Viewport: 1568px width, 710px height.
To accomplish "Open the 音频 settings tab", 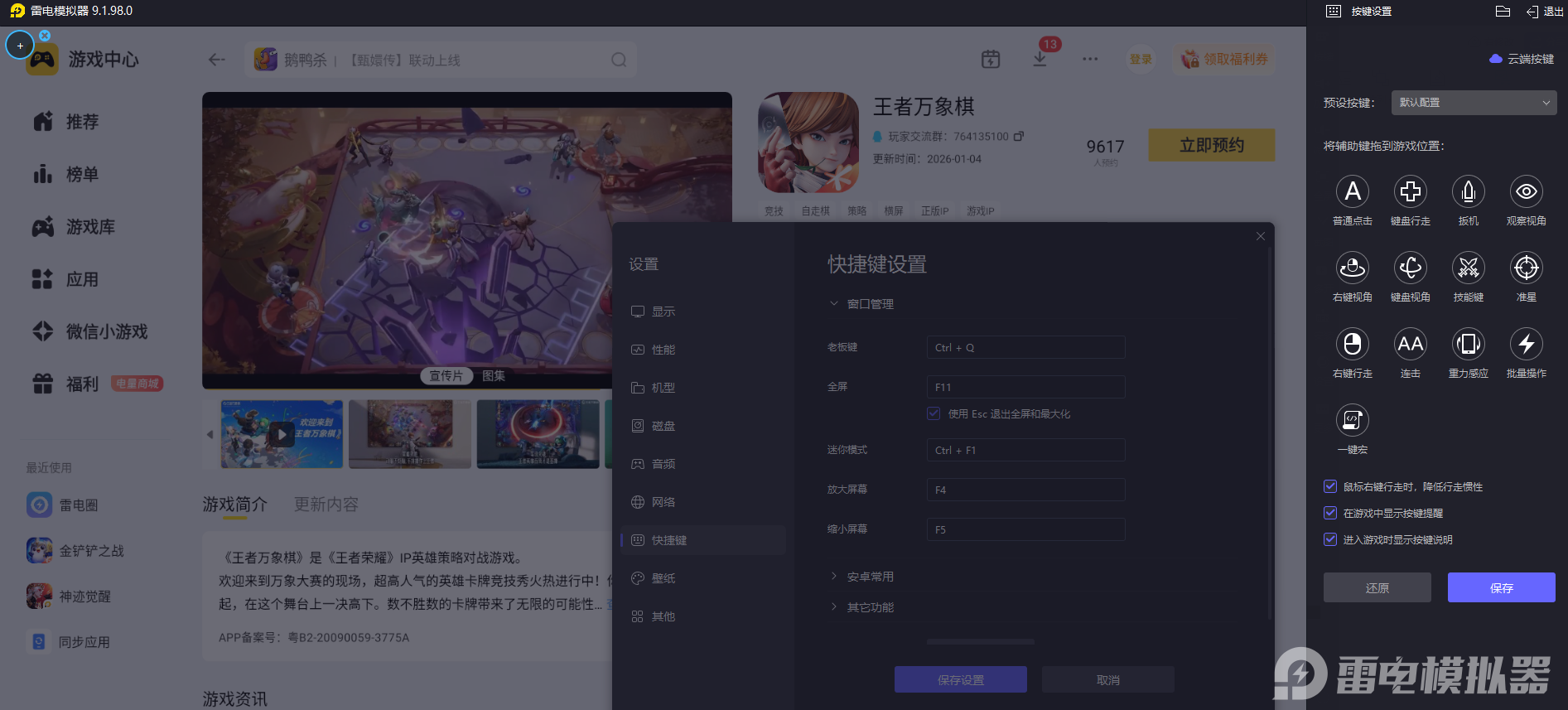I will [x=703, y=464].
